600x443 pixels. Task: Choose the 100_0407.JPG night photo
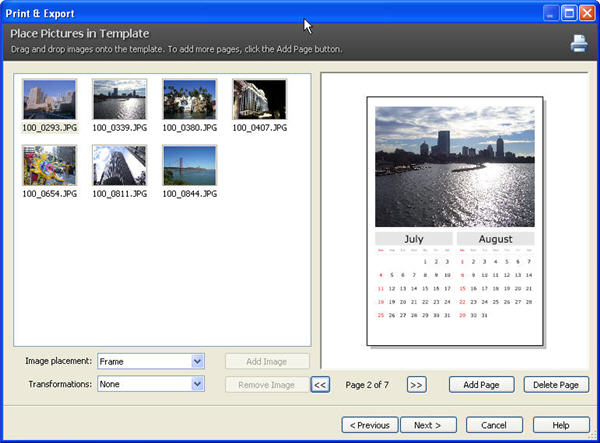click(x=260, y=100)
